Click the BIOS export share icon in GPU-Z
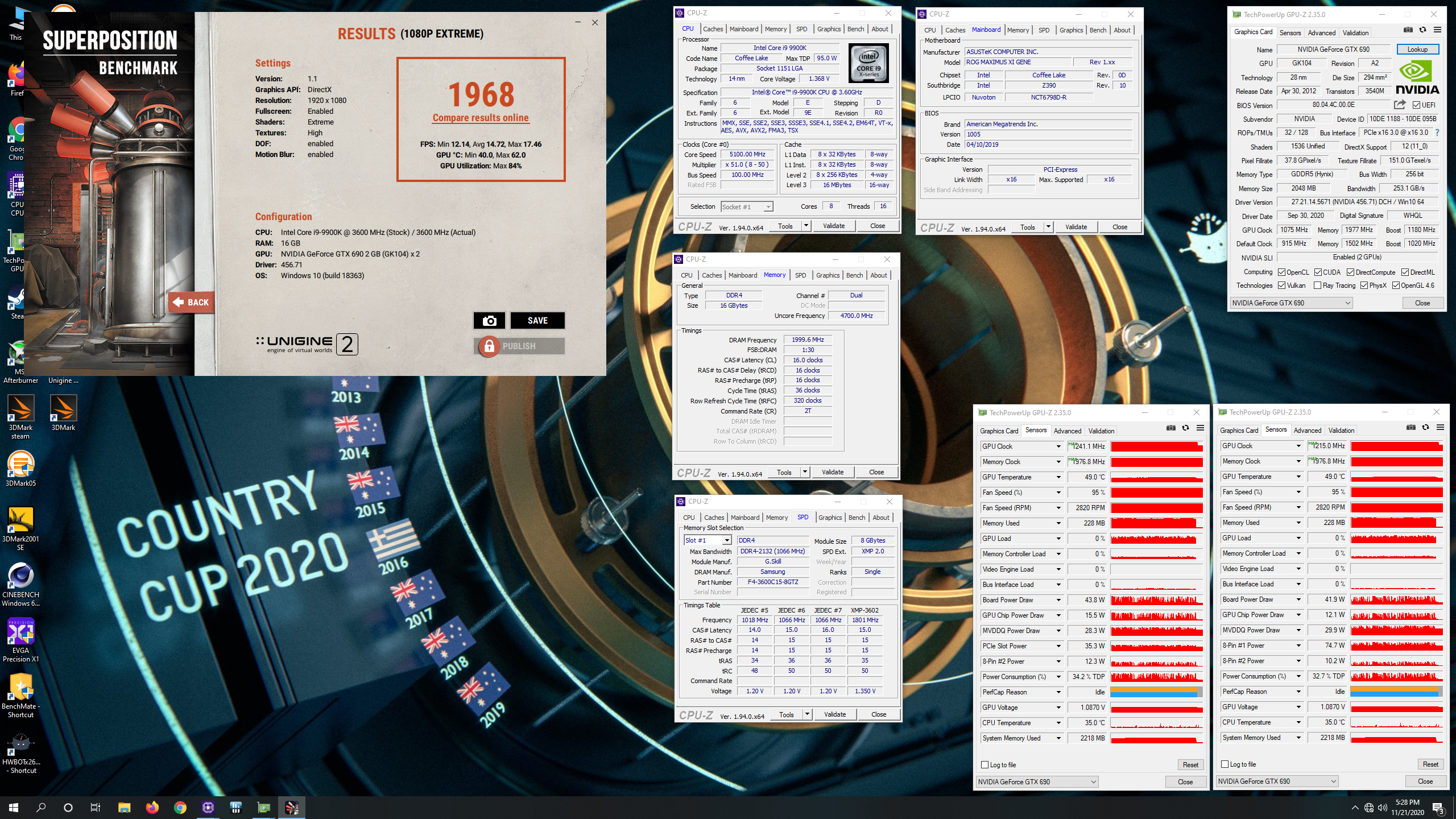 tap(1400, 105)
